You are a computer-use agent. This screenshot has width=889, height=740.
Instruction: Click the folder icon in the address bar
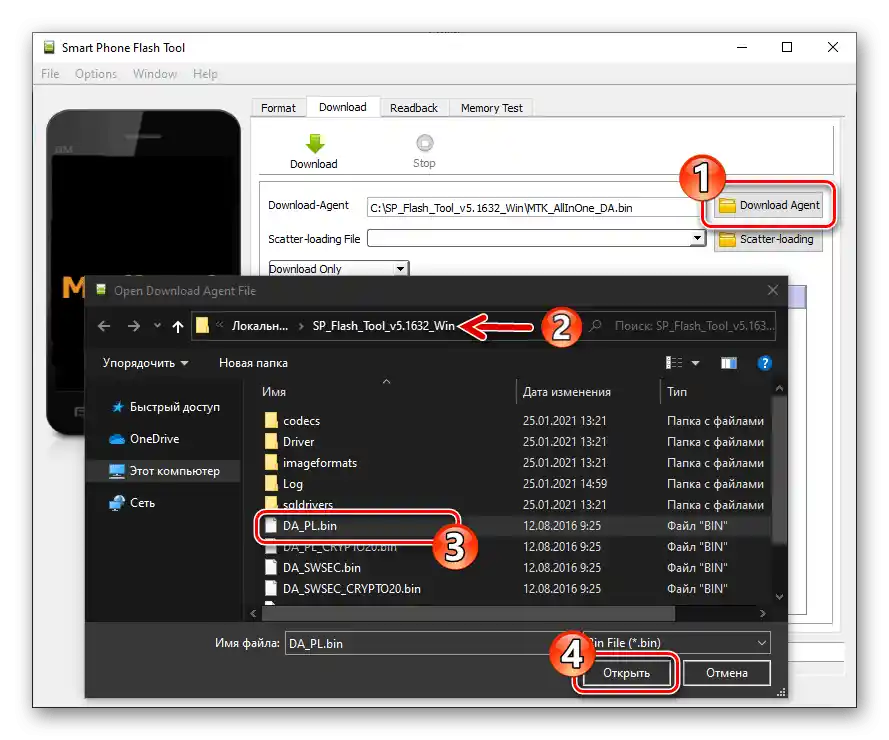tap(202, 325)
